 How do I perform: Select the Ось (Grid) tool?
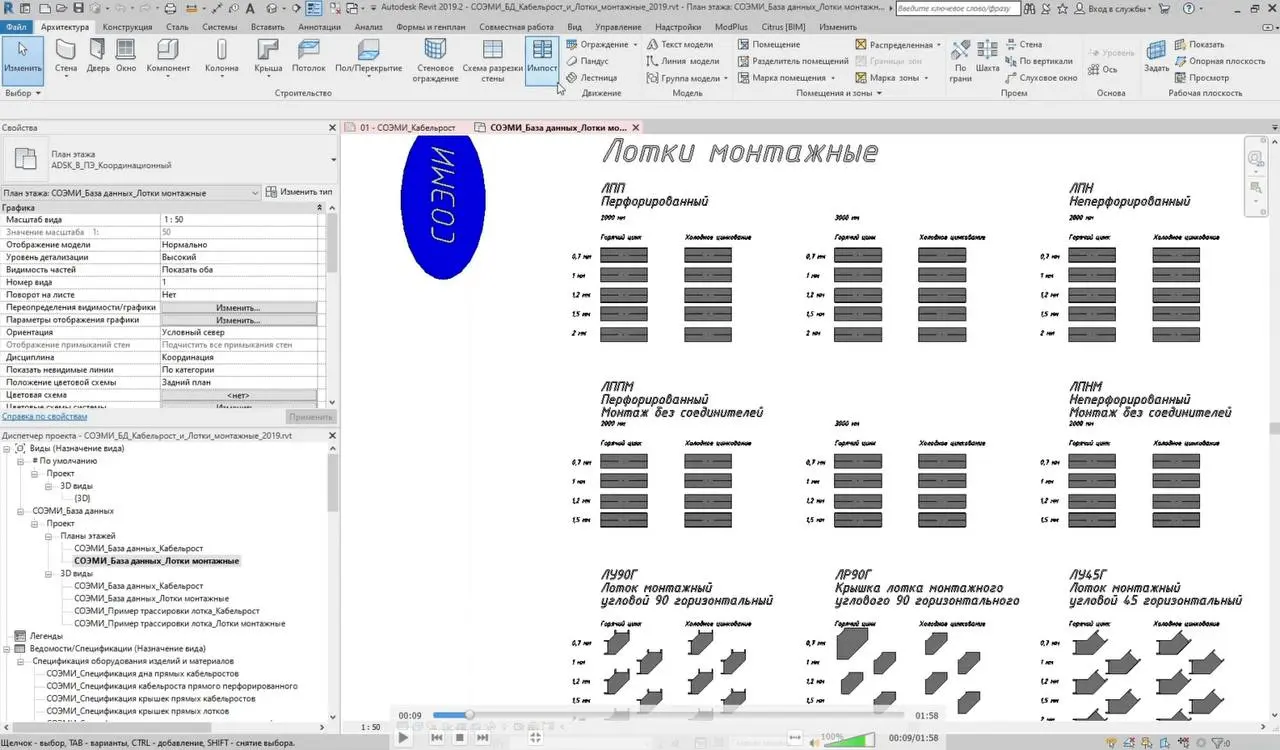click(1102, 69)
